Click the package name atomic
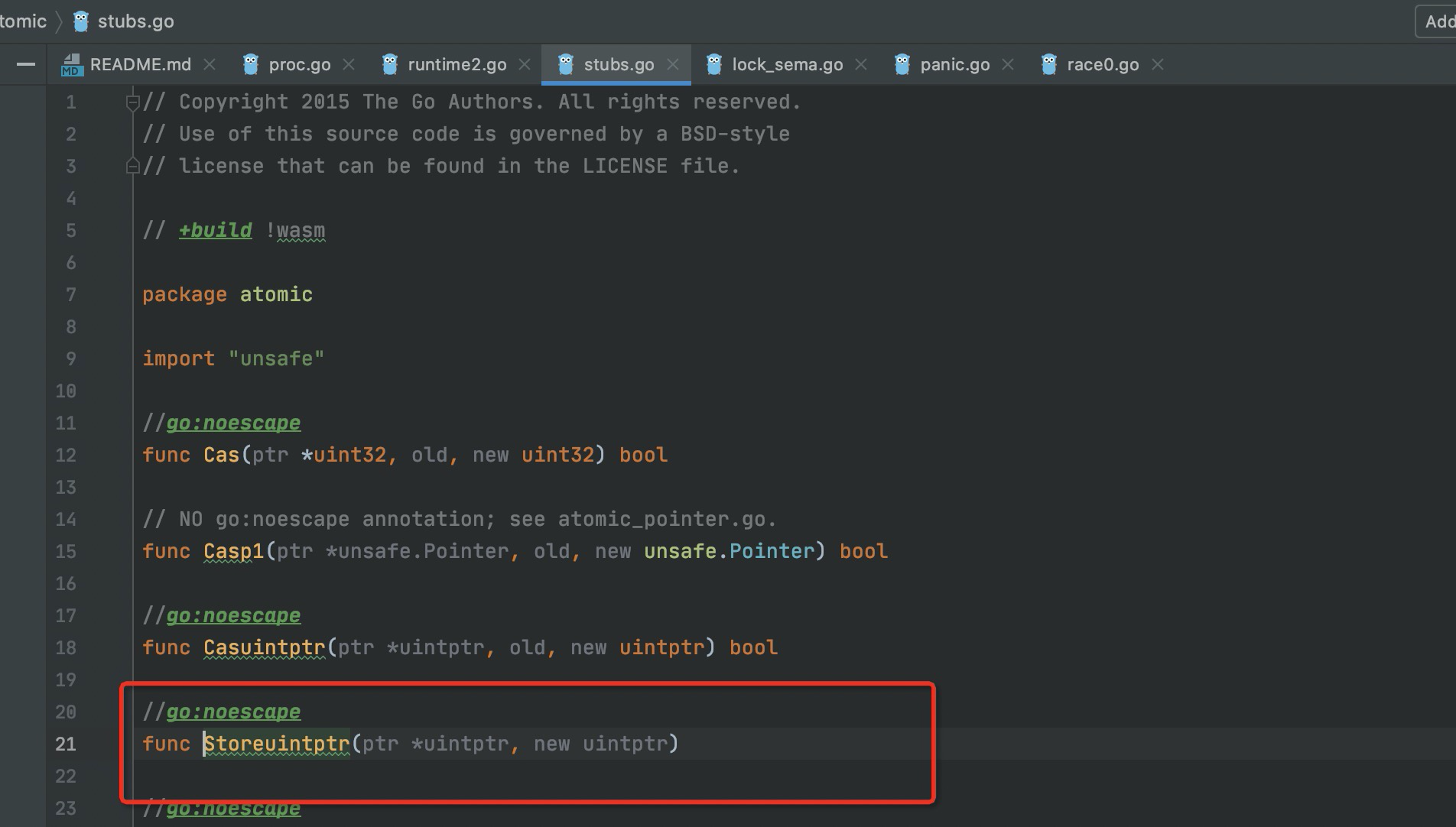The image size is (1456, 827). [276, 295]
